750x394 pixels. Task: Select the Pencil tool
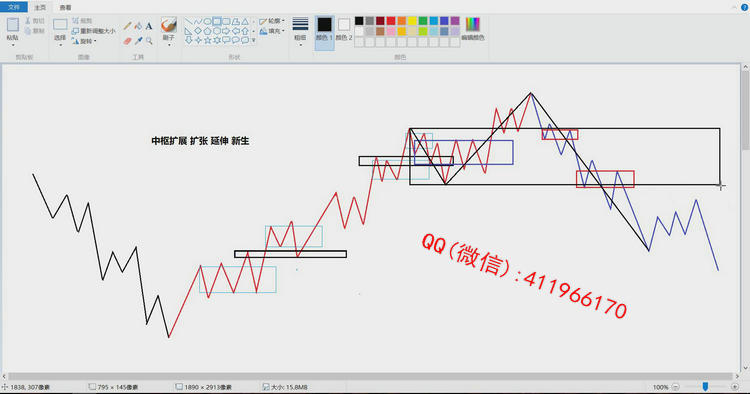[128, 26]
